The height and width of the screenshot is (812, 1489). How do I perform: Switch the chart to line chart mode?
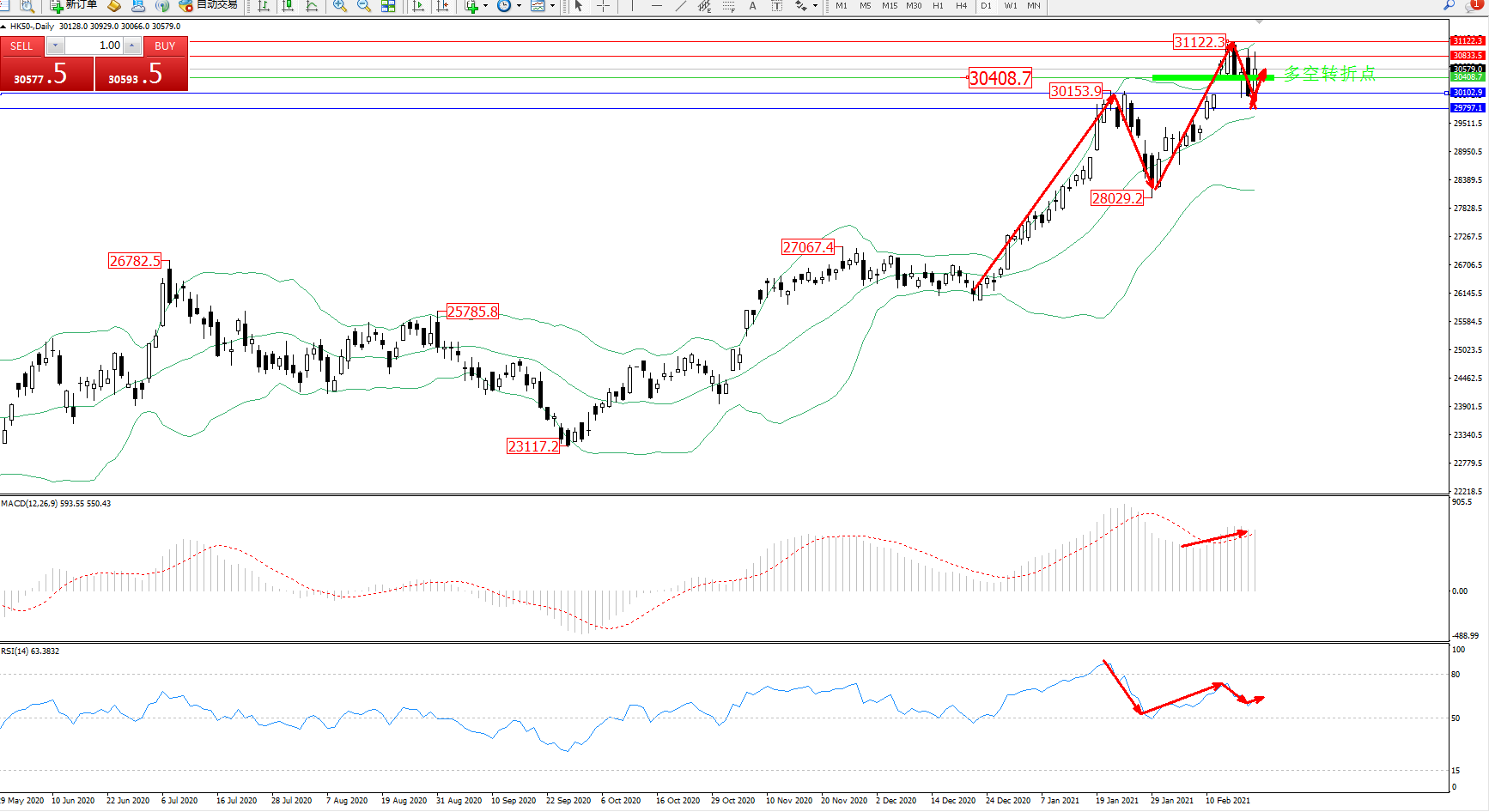click(x=312, y=6)
